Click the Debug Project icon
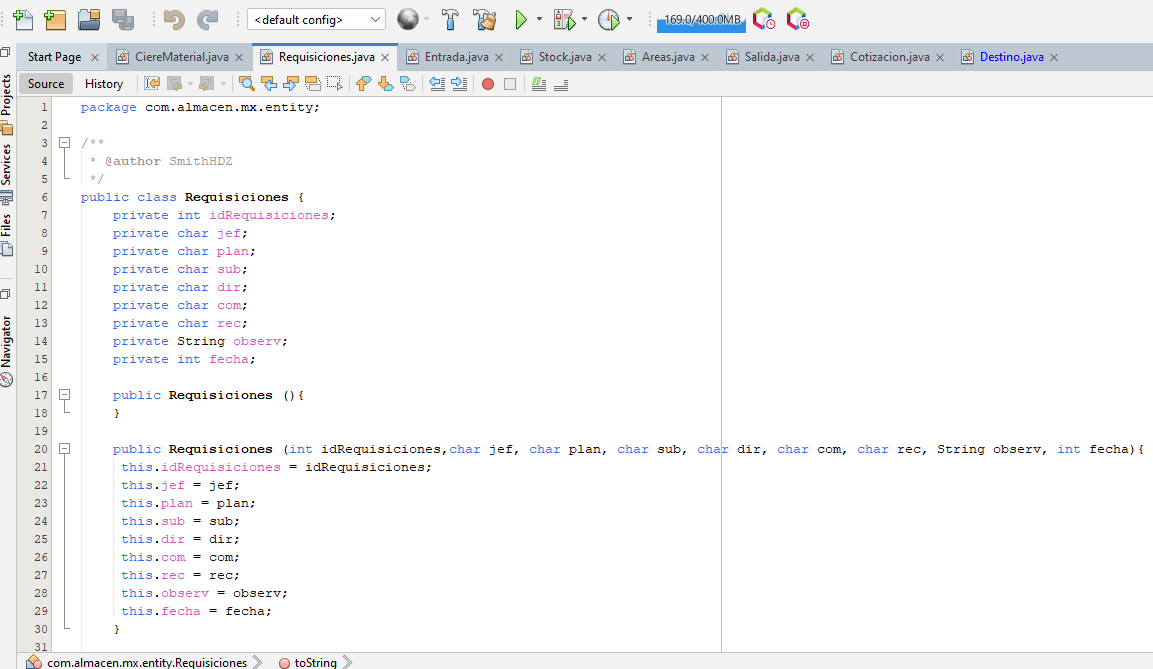This screenshot has height=669, width=1153. [x=566, y=19]
